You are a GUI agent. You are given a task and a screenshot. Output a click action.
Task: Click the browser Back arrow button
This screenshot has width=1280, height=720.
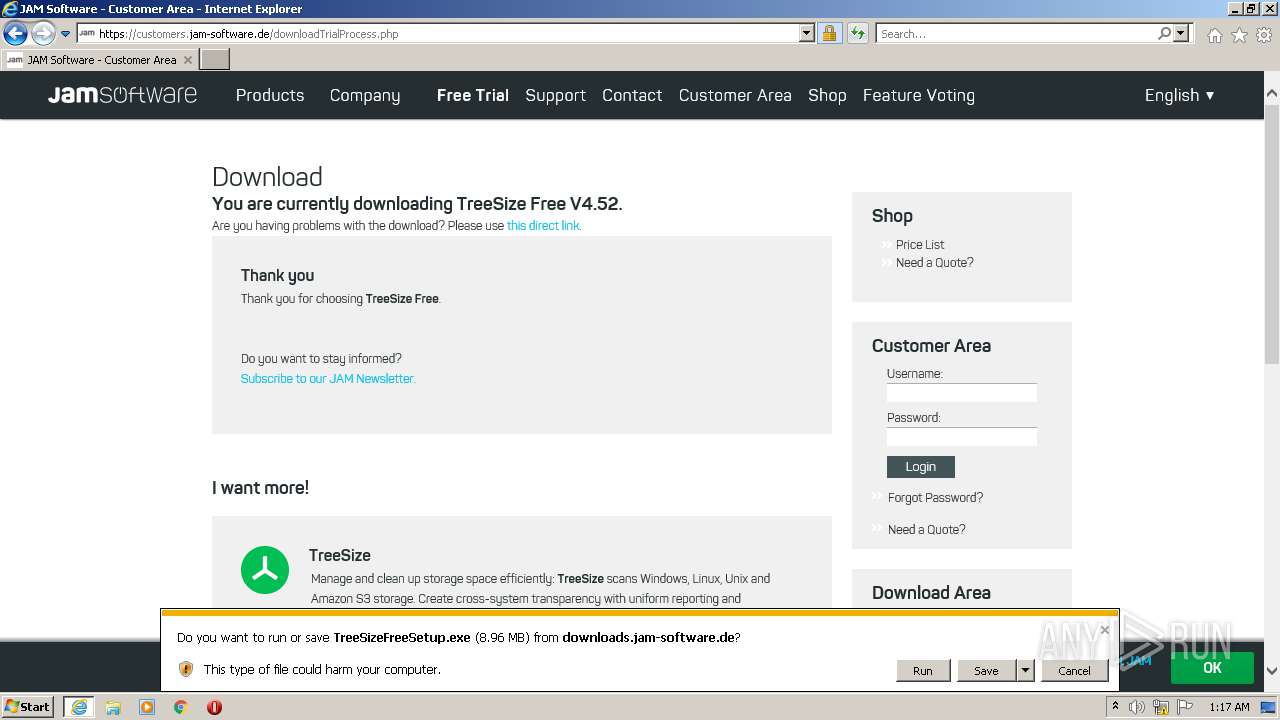pyautogui.click(x=15, y=33)
